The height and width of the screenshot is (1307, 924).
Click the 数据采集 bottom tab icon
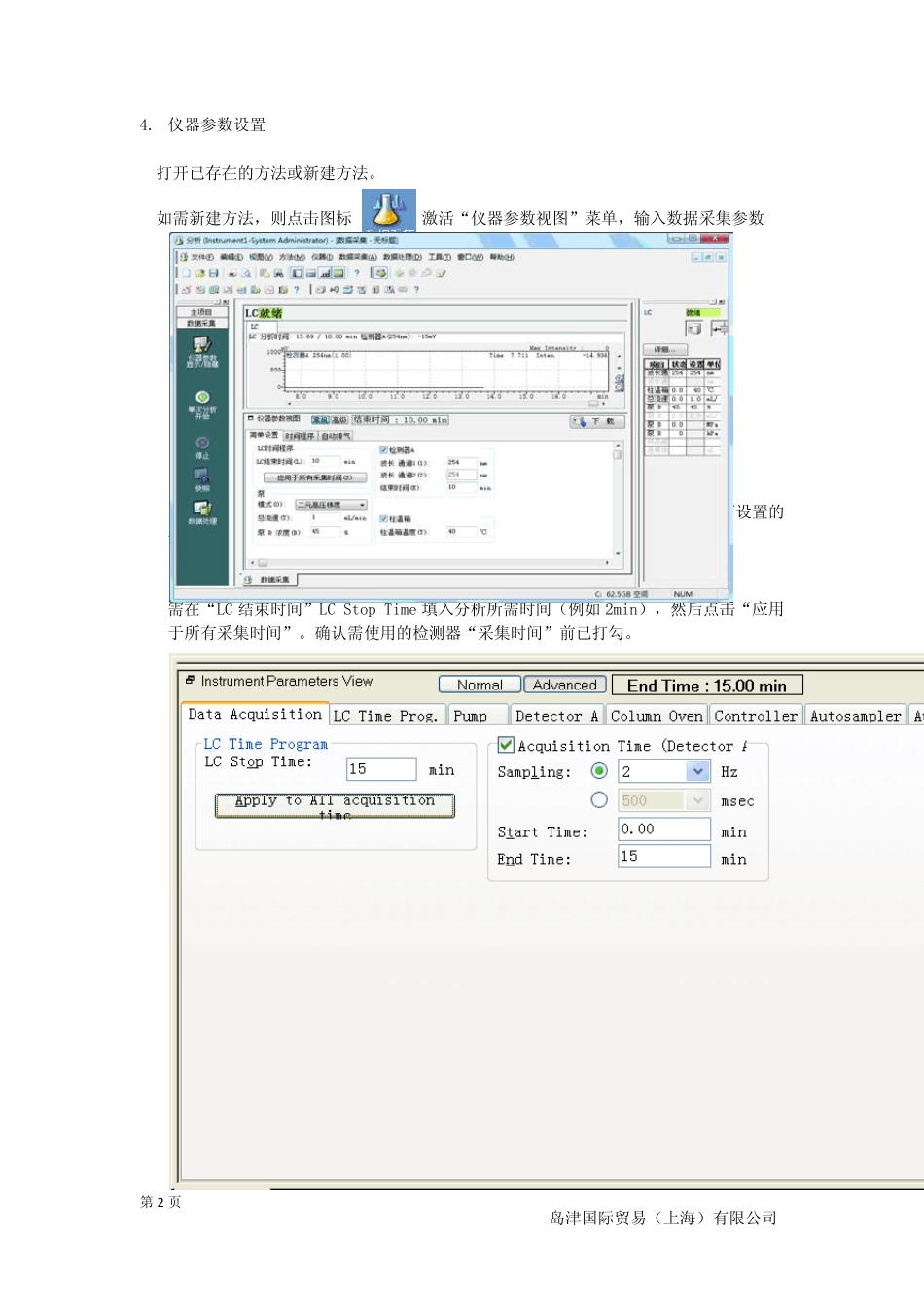(248, 580)
